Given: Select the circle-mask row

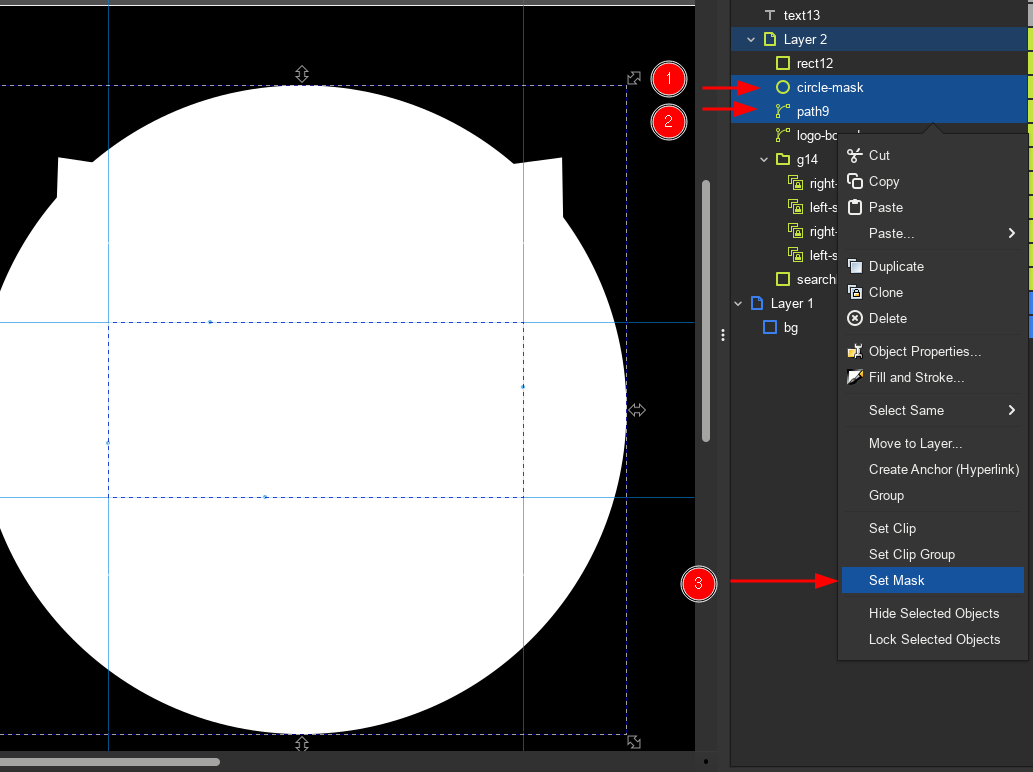Looking at the screenshot, I should (879, 87).
